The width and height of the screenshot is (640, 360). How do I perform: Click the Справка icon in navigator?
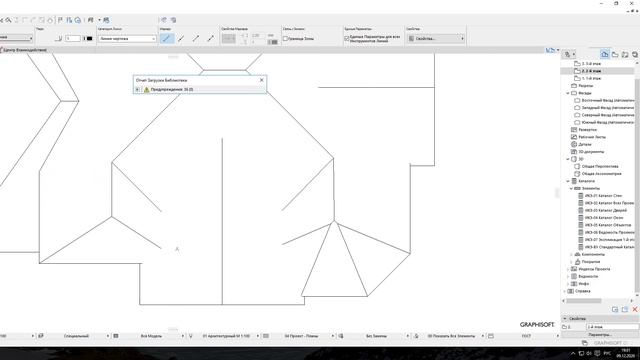(571, 291)
